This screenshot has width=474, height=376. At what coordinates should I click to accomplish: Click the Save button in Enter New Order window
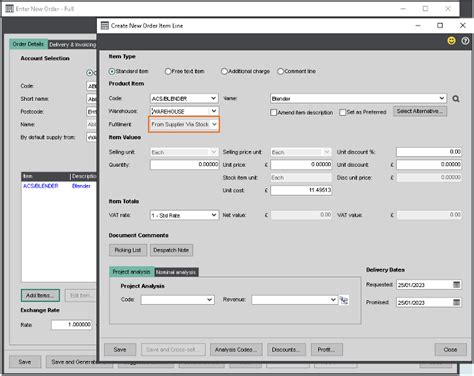point(25,362)
